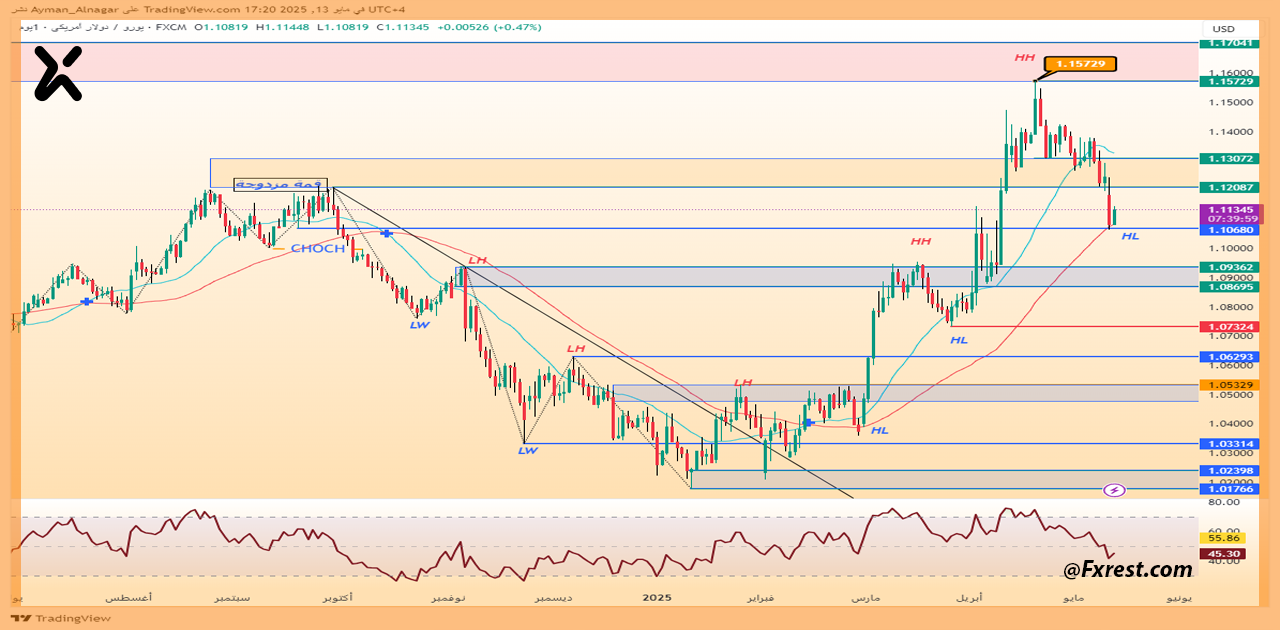Click the high value H1.11448

283,27
